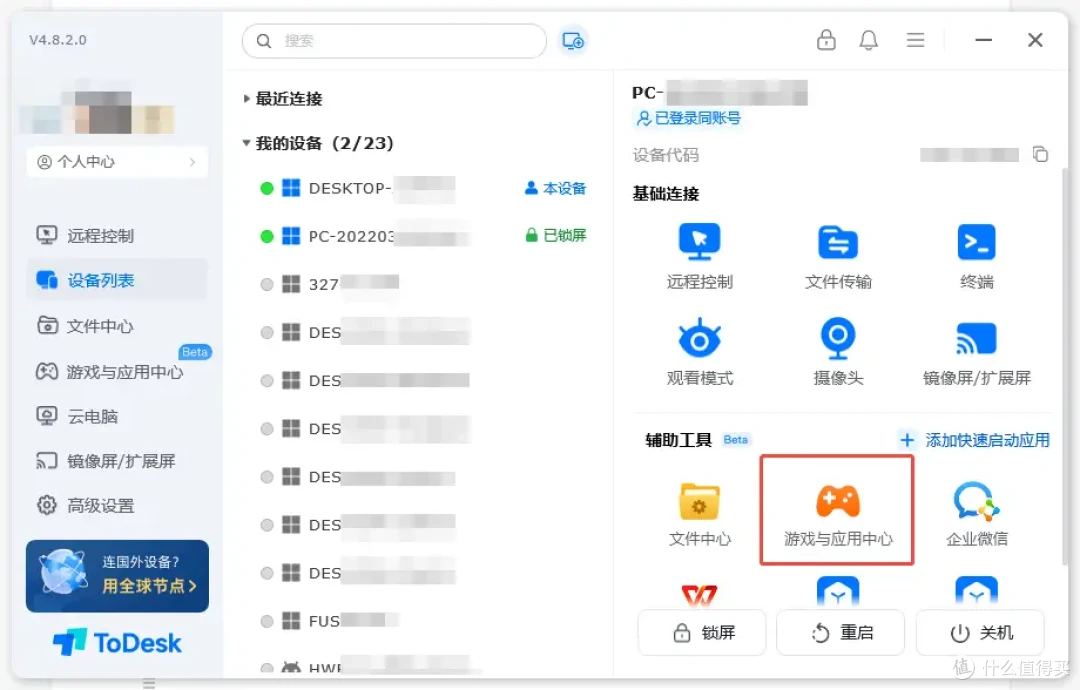Viewport: 1080px width, 690px height.
Task: Open 文件中心 from the sidebar
Action: tap(116, 326)
